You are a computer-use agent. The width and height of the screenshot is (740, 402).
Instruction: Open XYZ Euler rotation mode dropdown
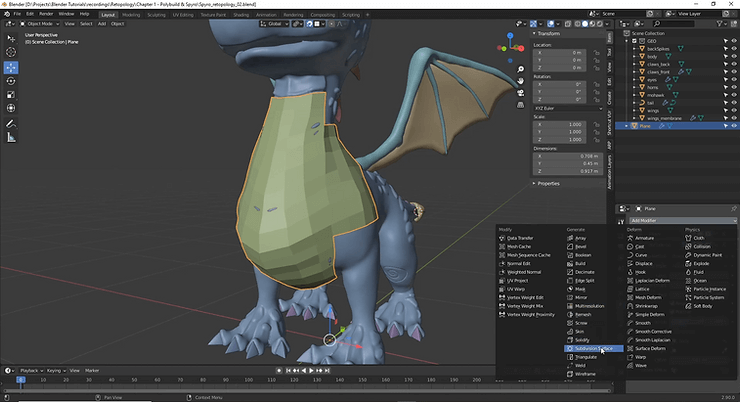568,109
